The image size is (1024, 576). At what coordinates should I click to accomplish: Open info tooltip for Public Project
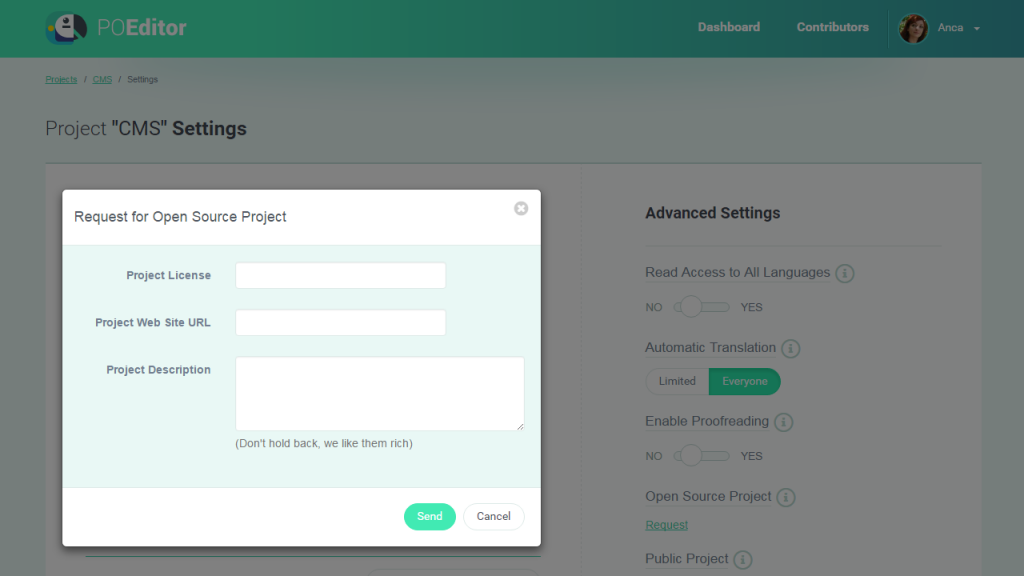[745, 559]
